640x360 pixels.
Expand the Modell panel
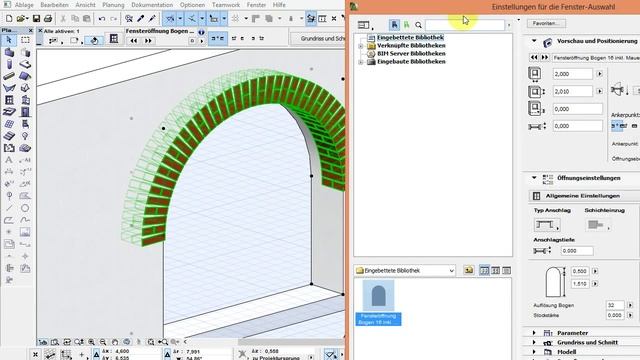534,351
